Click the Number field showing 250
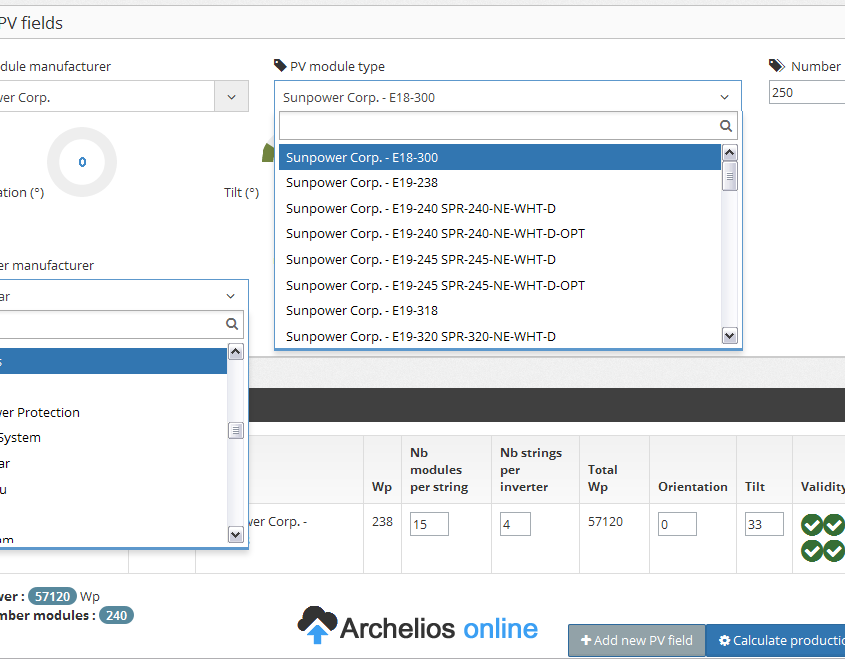Viewport: 845px width, 659px height. pos(807,93)
